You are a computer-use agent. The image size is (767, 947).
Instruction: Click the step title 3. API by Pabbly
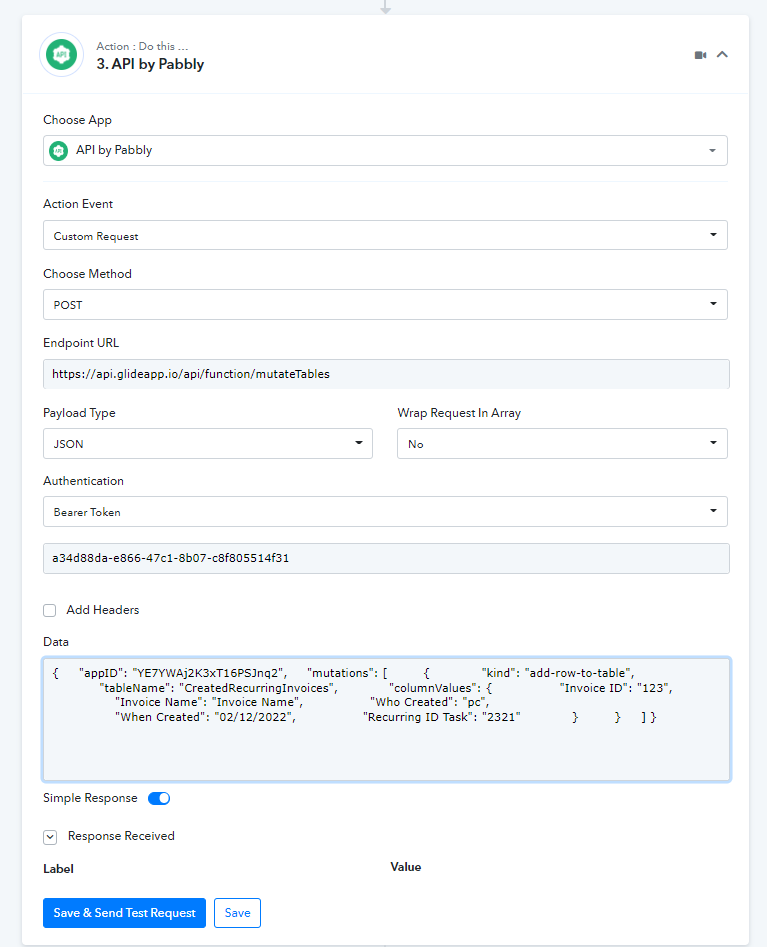(150, 64)
